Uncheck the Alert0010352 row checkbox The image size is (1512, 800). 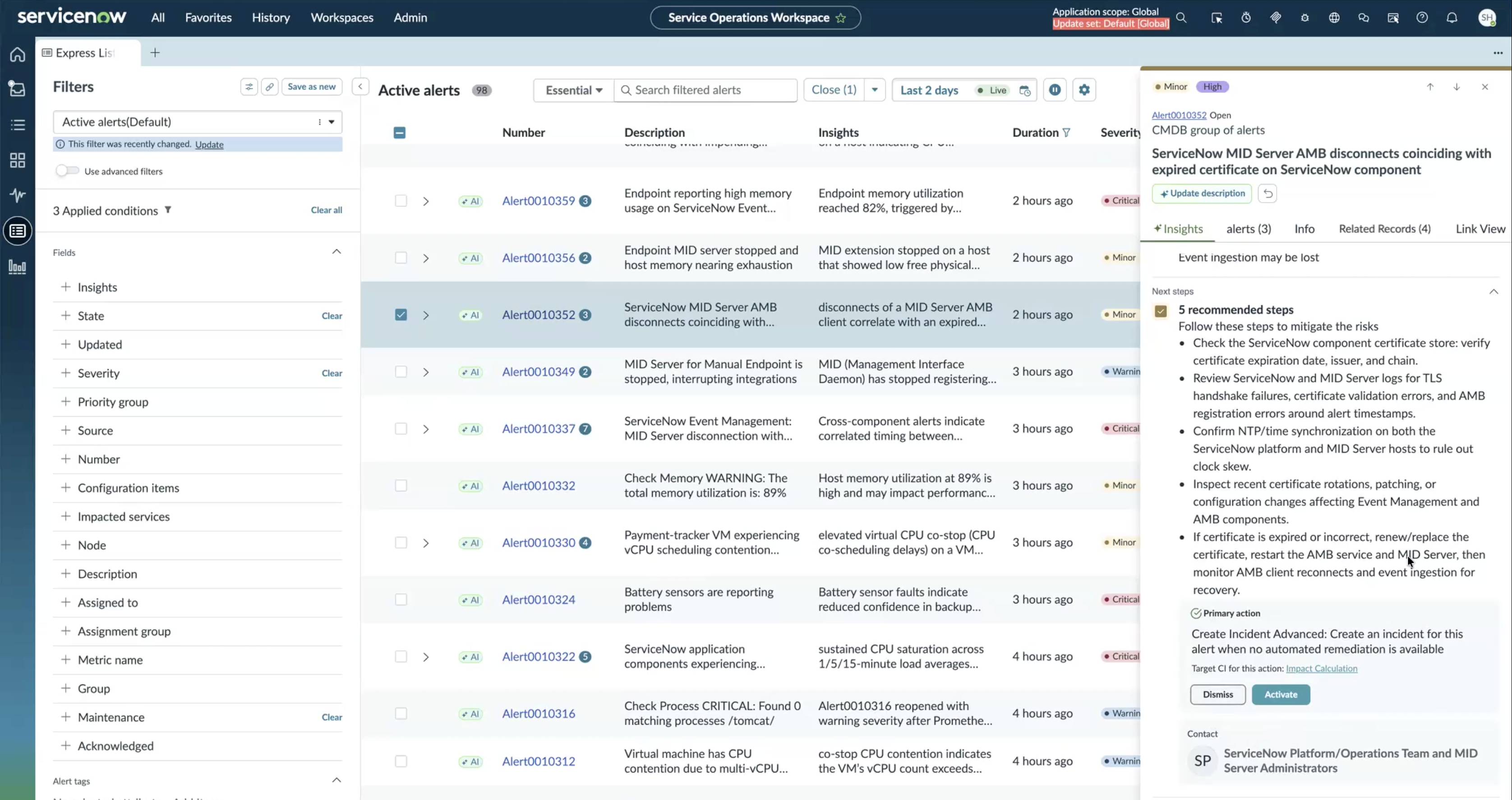401,315
